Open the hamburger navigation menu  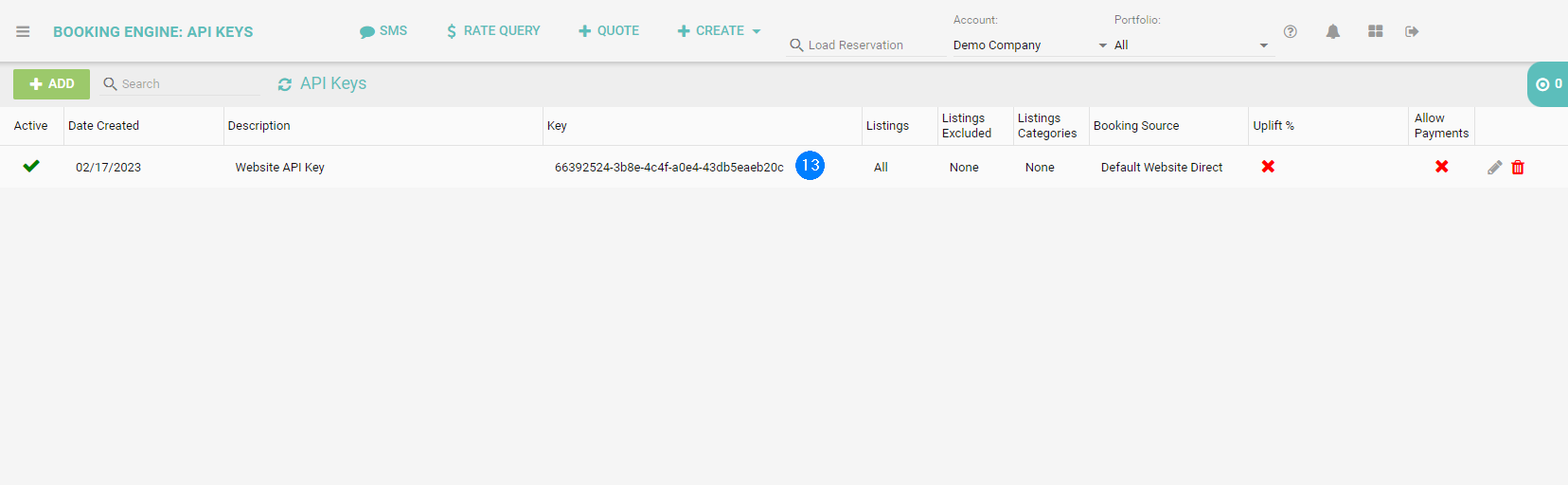tap(23, 31)
